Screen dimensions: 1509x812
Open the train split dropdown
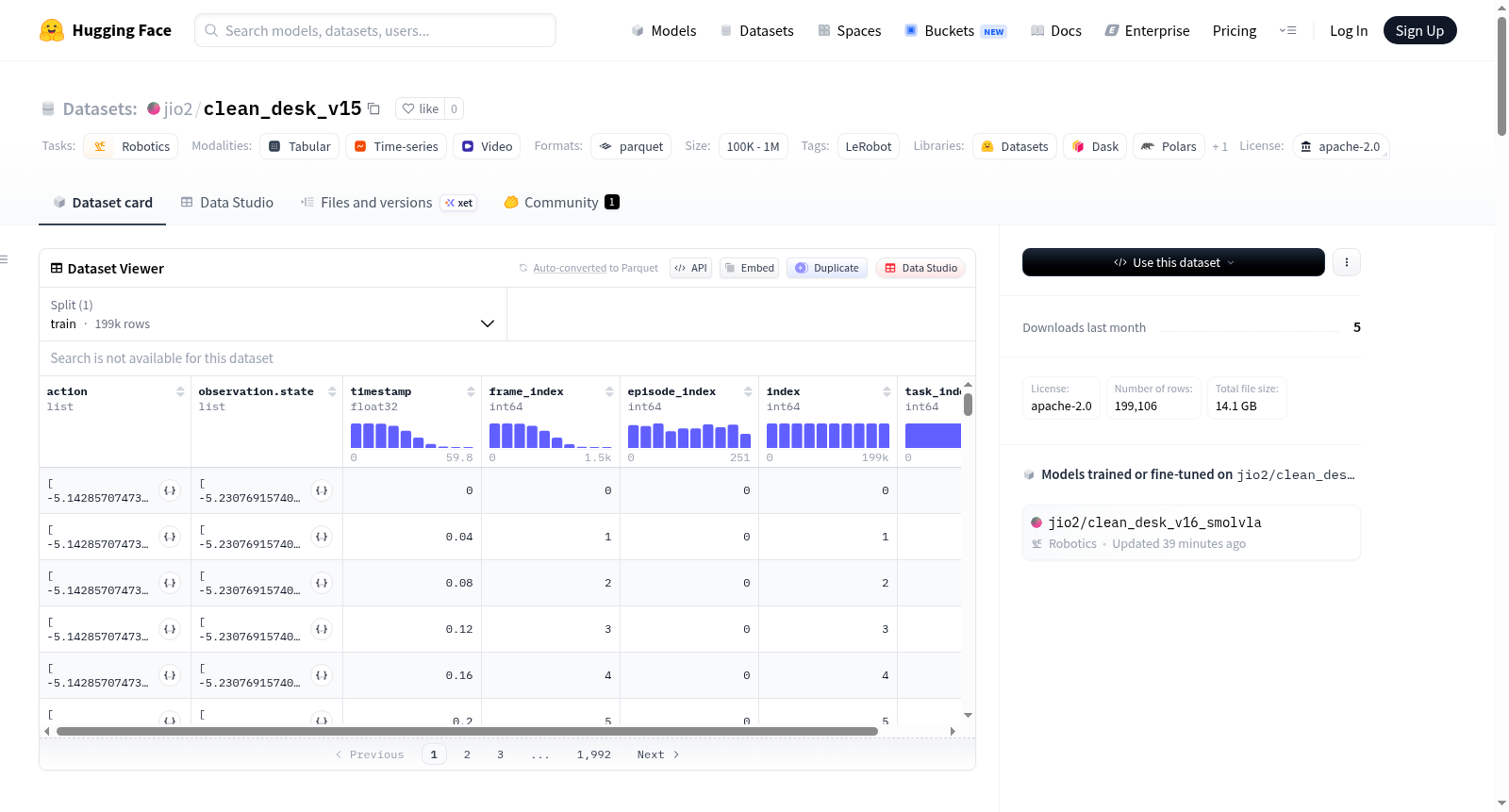pyautogui.click(x=273, y=314)
